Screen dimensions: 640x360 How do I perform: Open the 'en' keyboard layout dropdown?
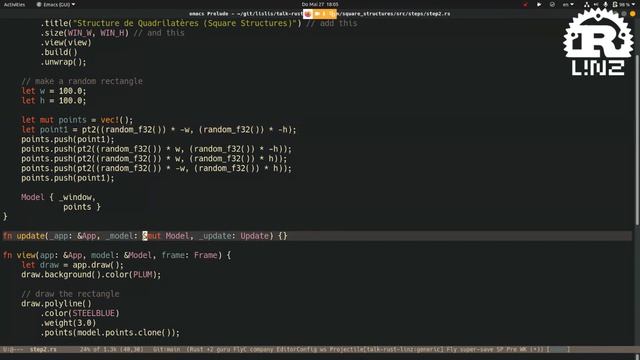(x=568, y=4)
